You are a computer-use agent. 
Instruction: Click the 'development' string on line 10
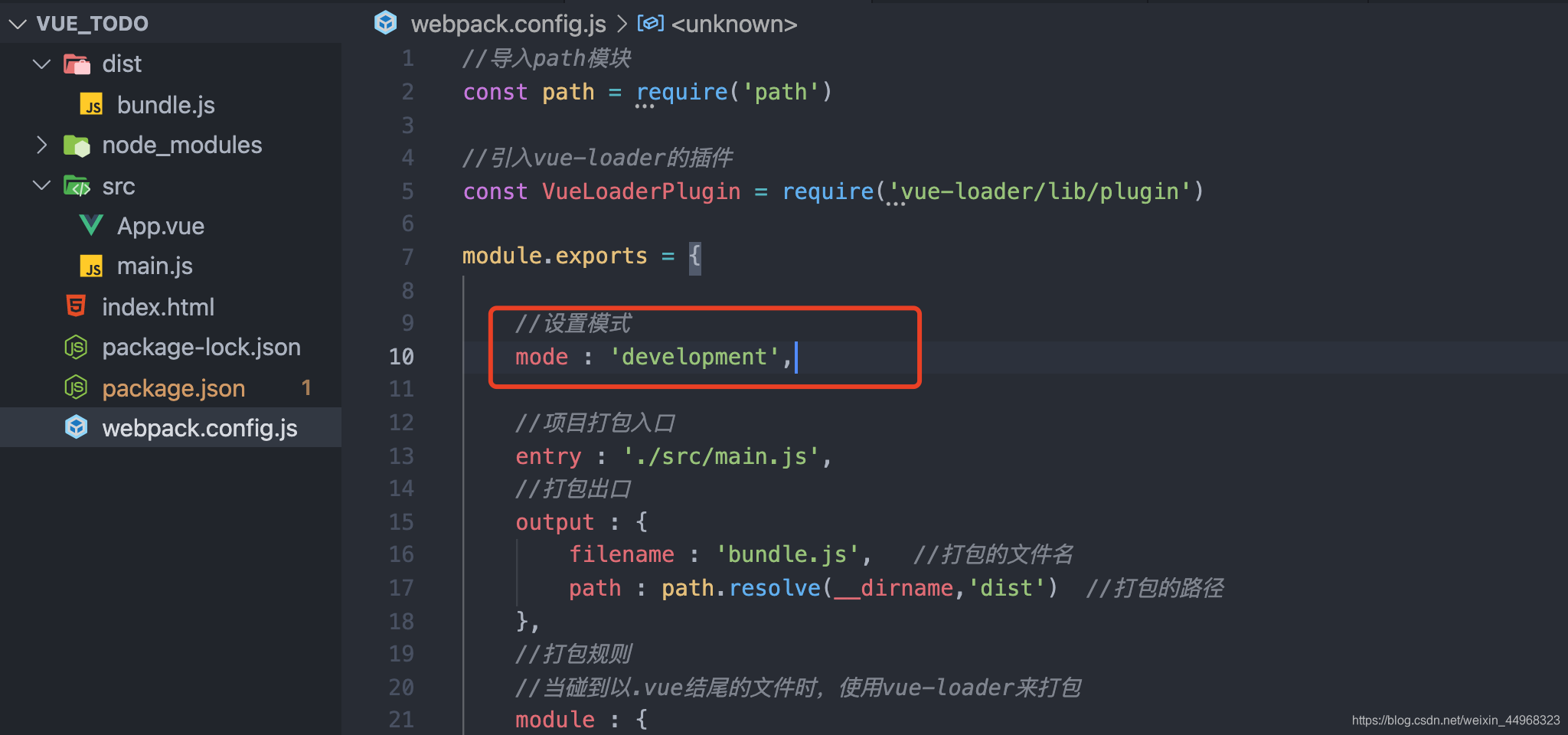(x=694, y=357)
